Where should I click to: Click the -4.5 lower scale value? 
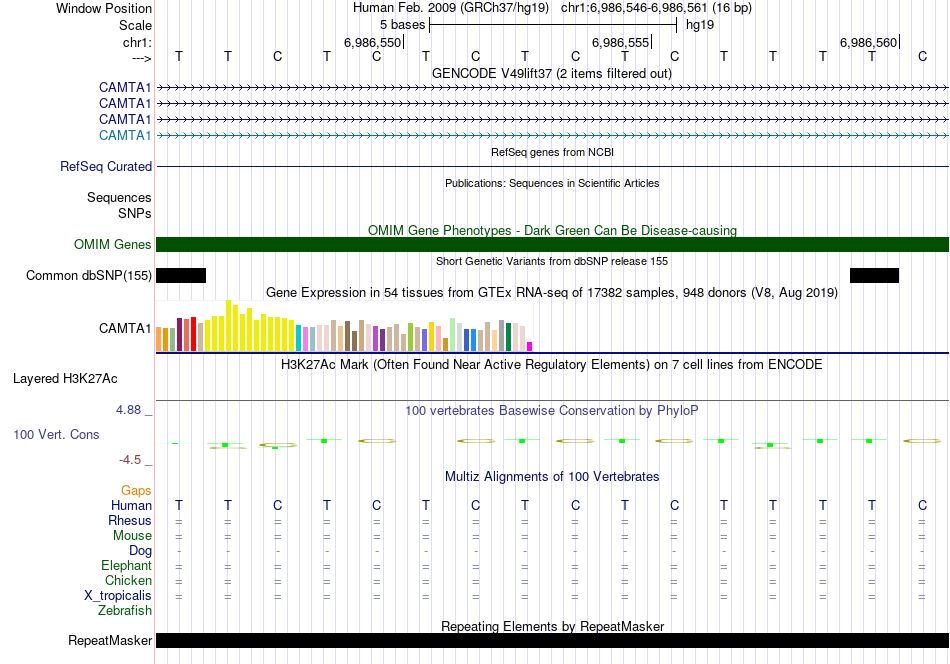(x=130, y=460)
